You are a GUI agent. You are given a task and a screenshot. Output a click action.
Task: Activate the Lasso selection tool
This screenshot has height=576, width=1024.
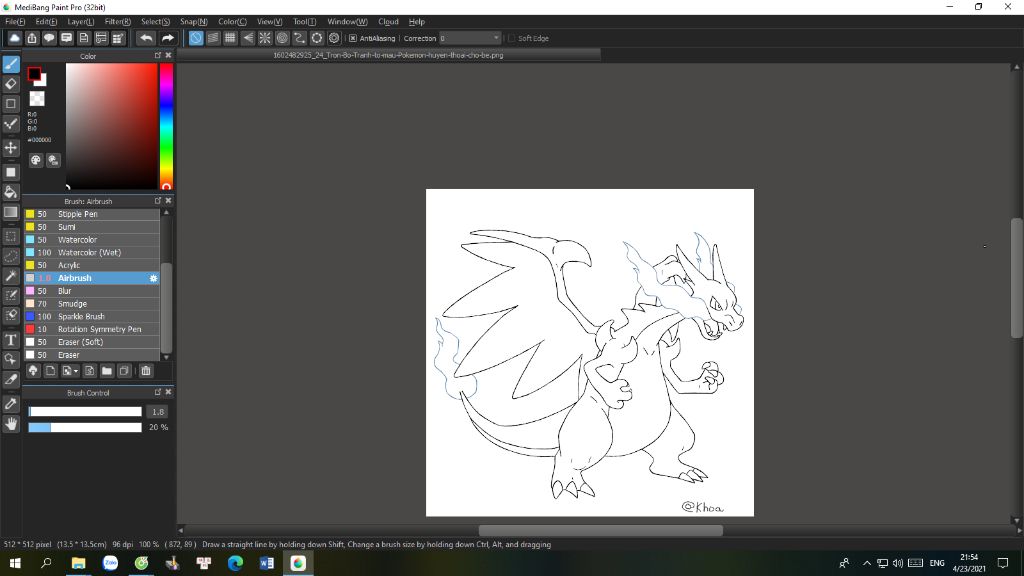(11, 256)
